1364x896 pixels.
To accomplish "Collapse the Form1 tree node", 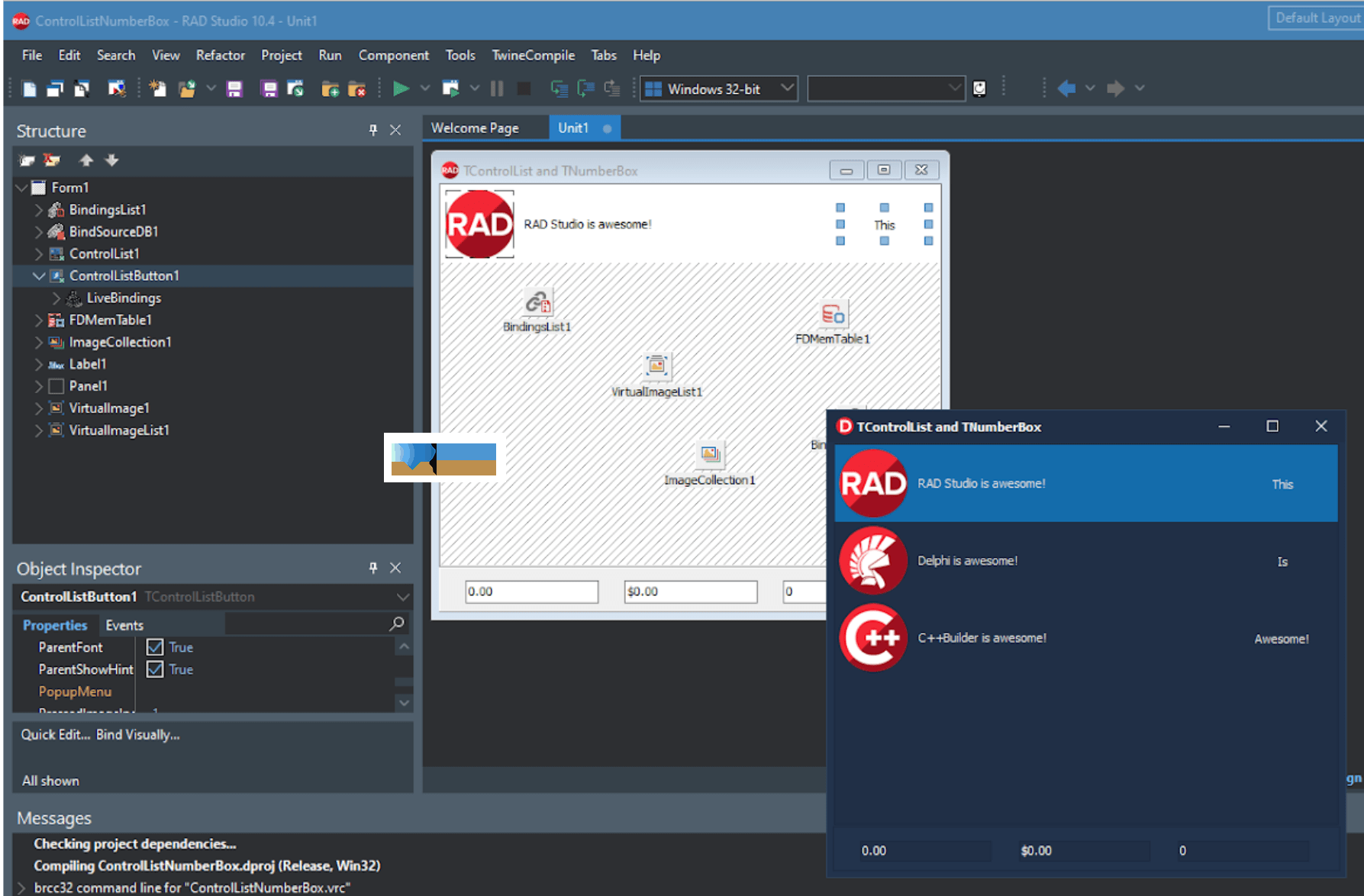I will [21, 188].
